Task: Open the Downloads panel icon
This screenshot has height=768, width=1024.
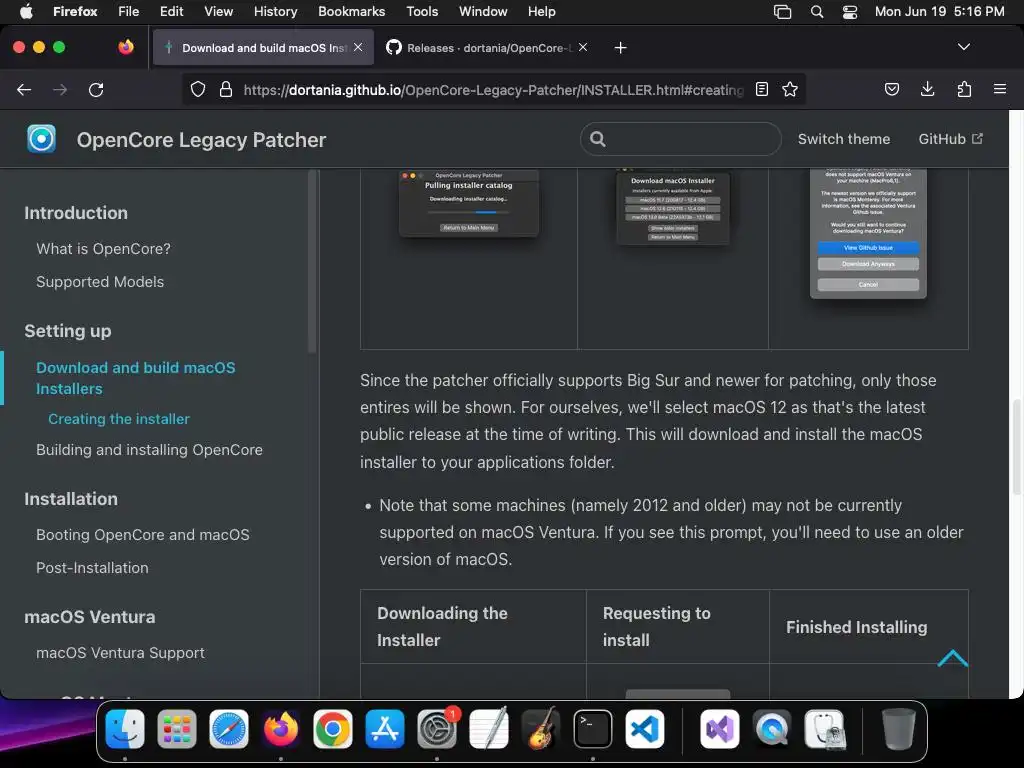Action: (x=927, y=89)
